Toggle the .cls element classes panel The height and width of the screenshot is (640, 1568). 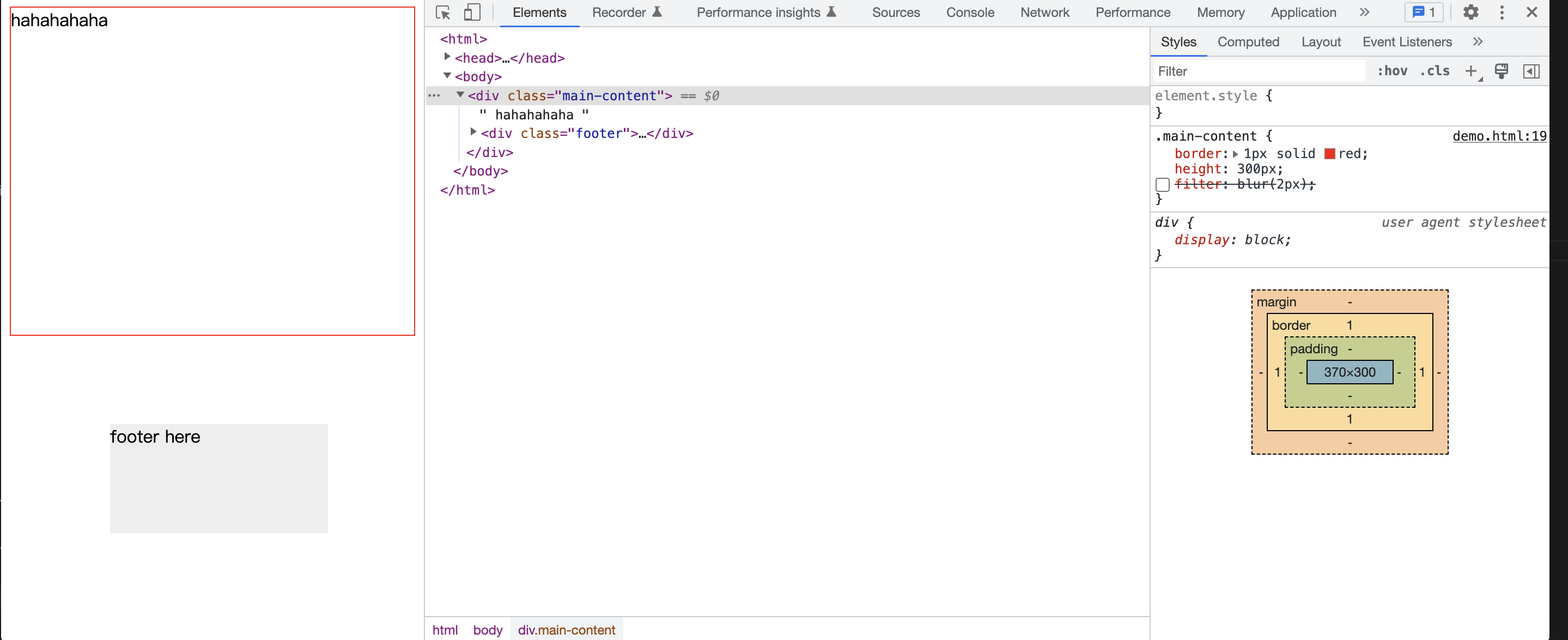(x=1435, y=71)
